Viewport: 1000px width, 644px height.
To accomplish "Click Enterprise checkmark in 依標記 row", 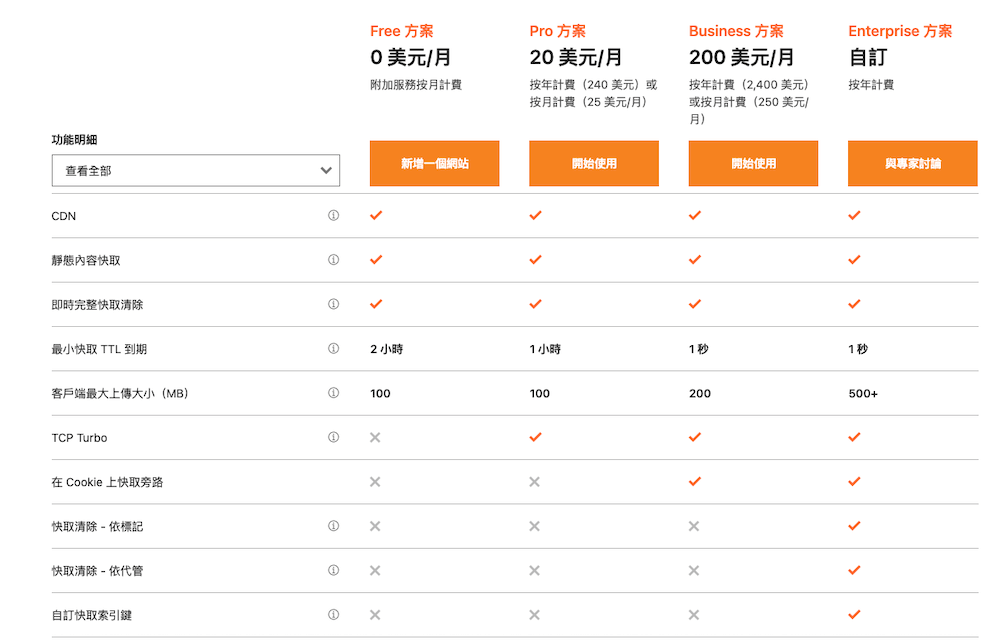I will coord(855,526).
